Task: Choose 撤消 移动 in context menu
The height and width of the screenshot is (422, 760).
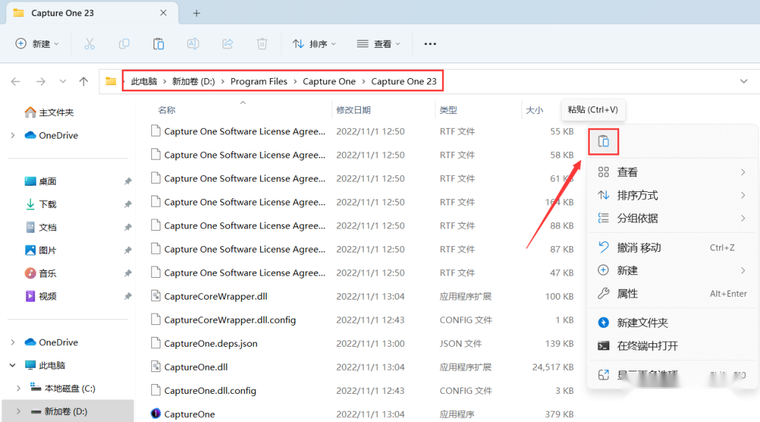Action: tap(672, 248)
